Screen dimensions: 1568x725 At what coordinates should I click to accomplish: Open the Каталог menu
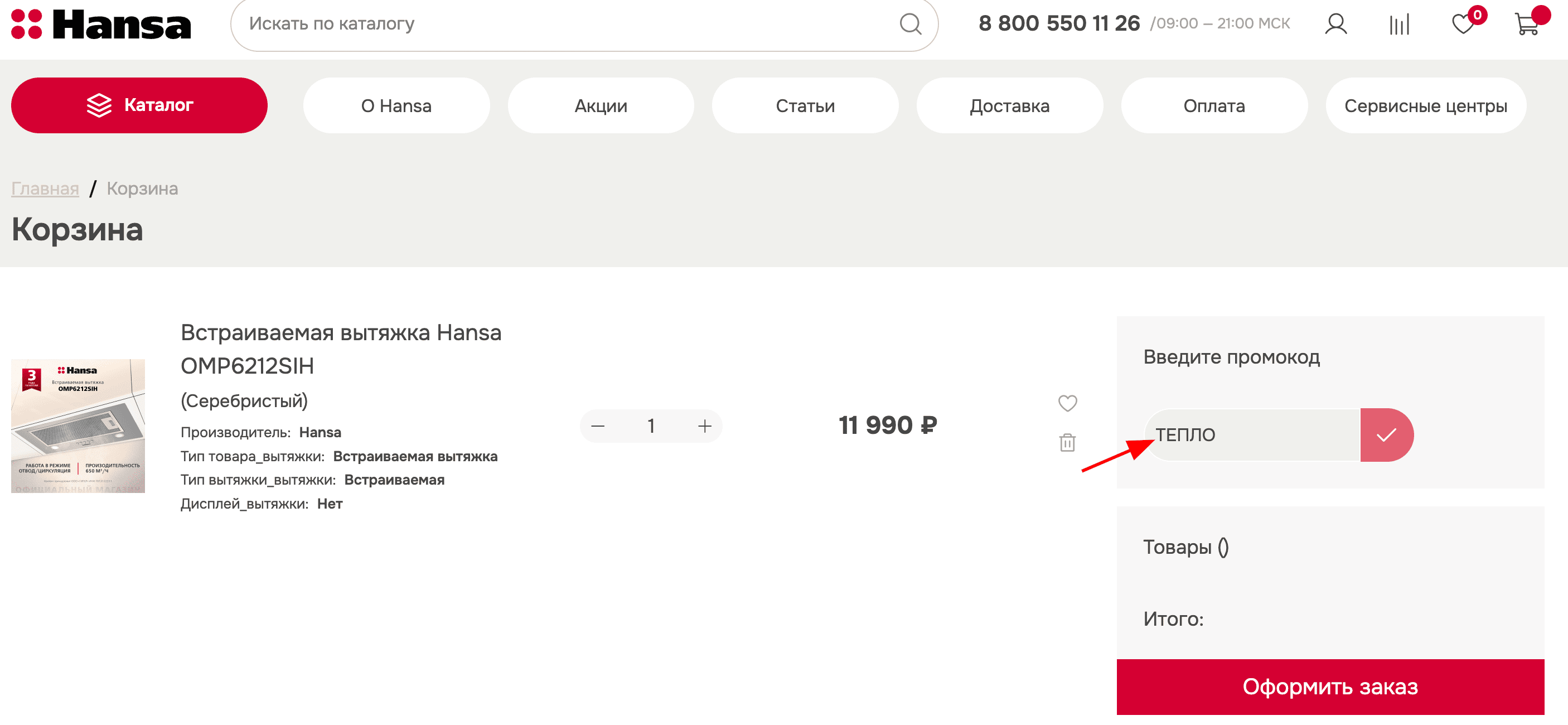[x=139, y=105]
